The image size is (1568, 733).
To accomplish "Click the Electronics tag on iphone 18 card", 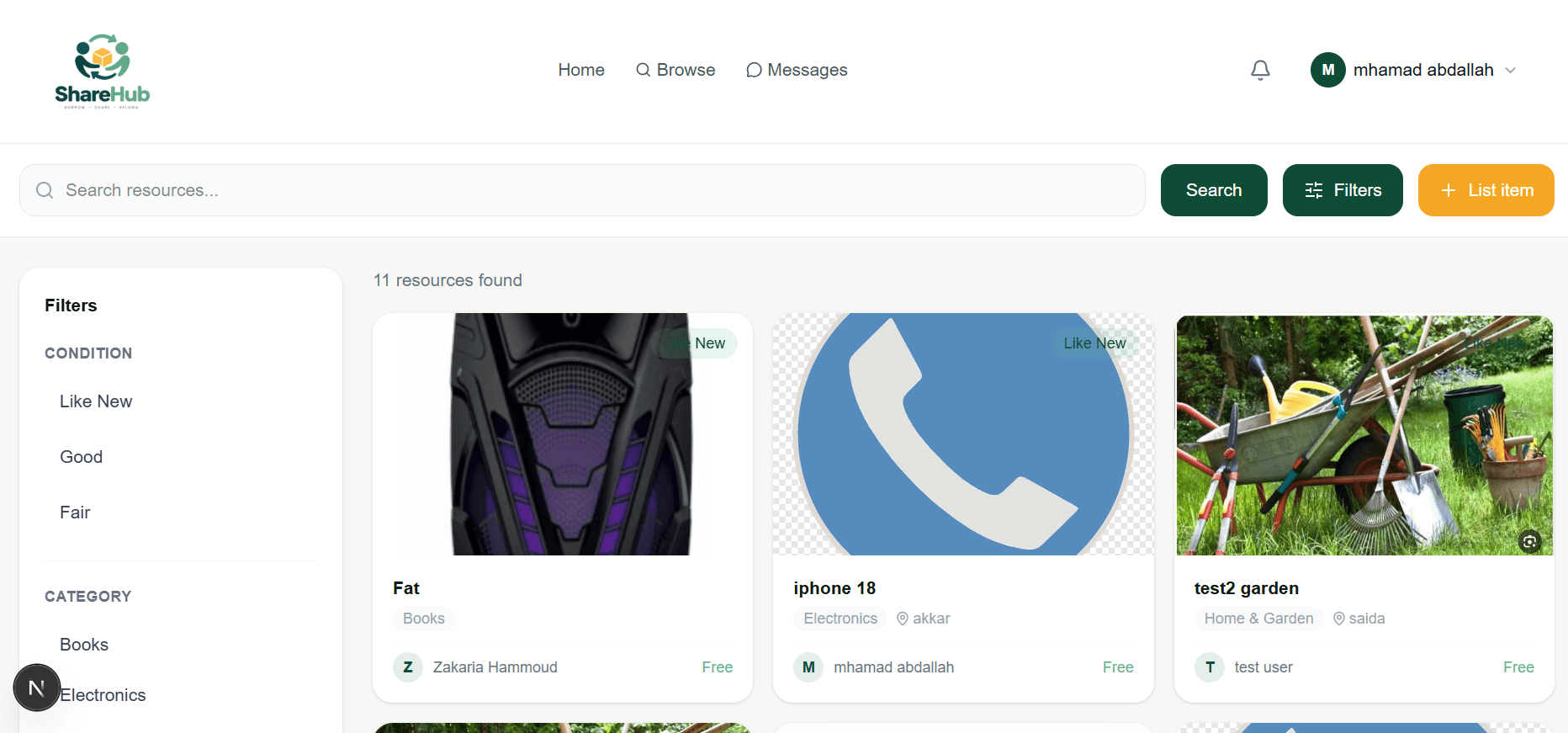I will coord(840,619).
